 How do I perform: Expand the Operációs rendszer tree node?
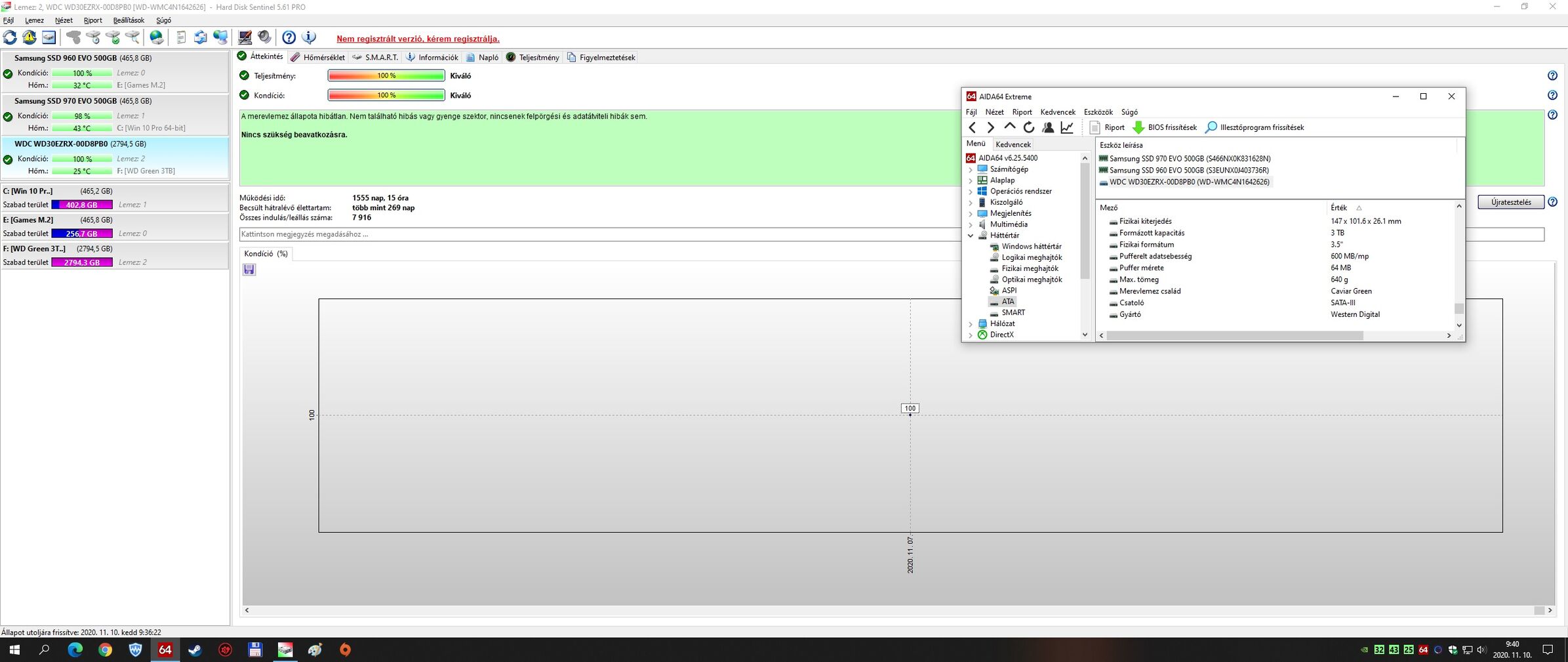tap(971, 192)
